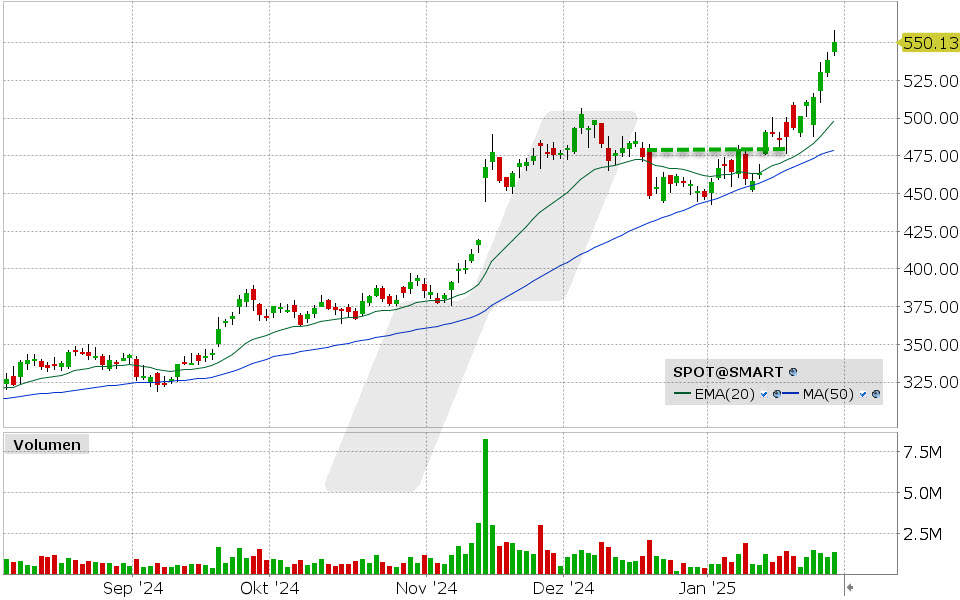Click the 350.00 price axis label
960x600 pixels.
point(931,345)
